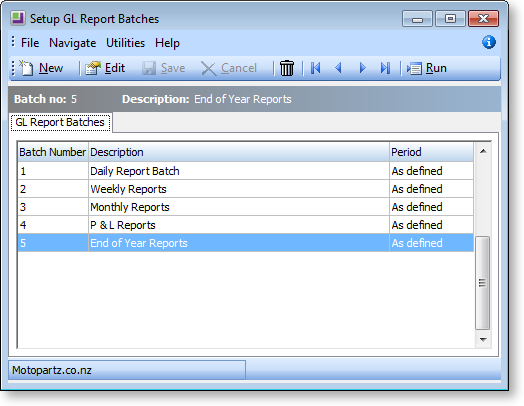Image resolution: width=524 pixels, height=406 pixels.
Task: Open the File menu
Action: coord(30,43)
